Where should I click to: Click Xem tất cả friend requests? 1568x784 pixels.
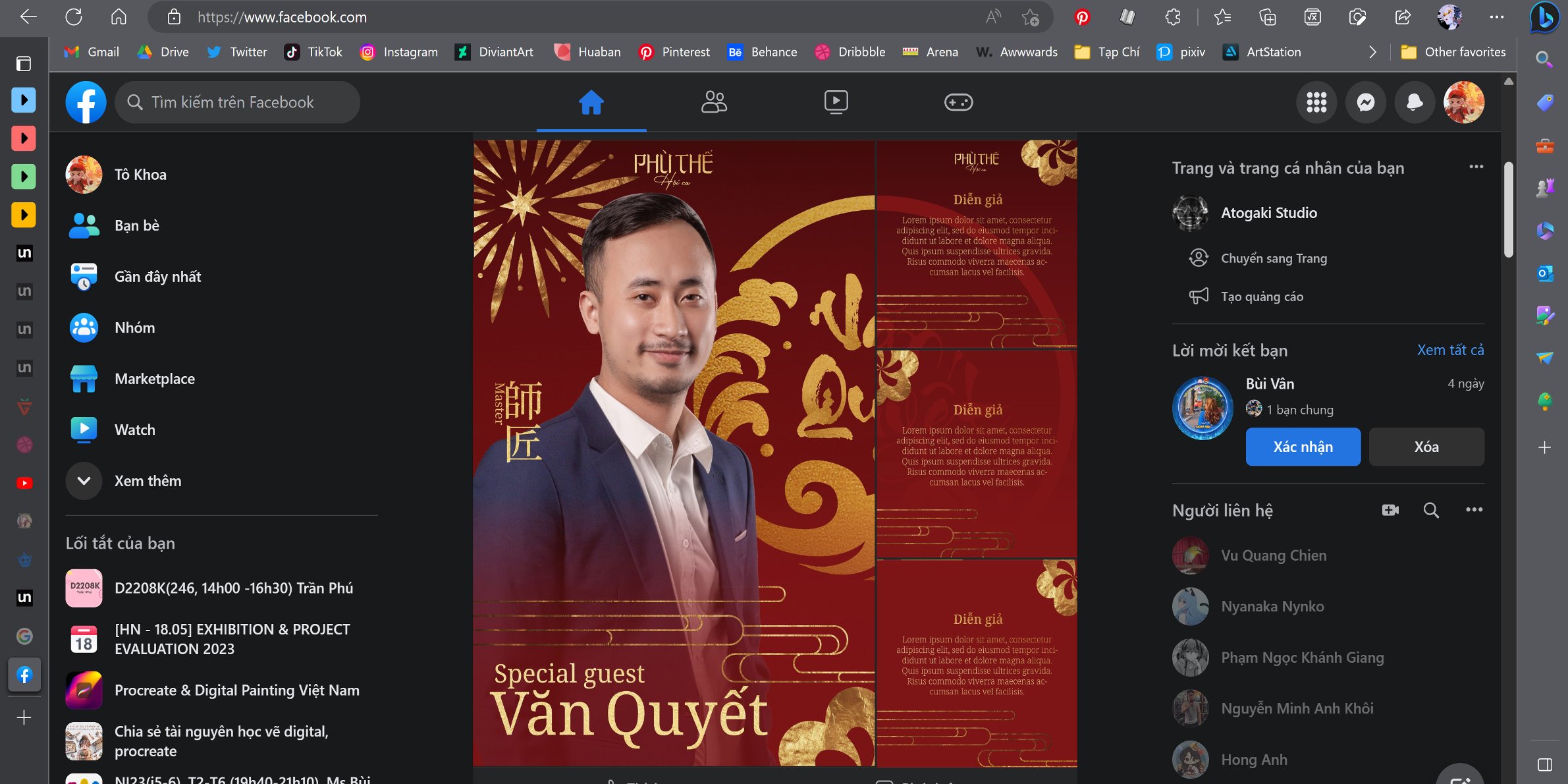pyautogui.click(x=1450, y=350)
